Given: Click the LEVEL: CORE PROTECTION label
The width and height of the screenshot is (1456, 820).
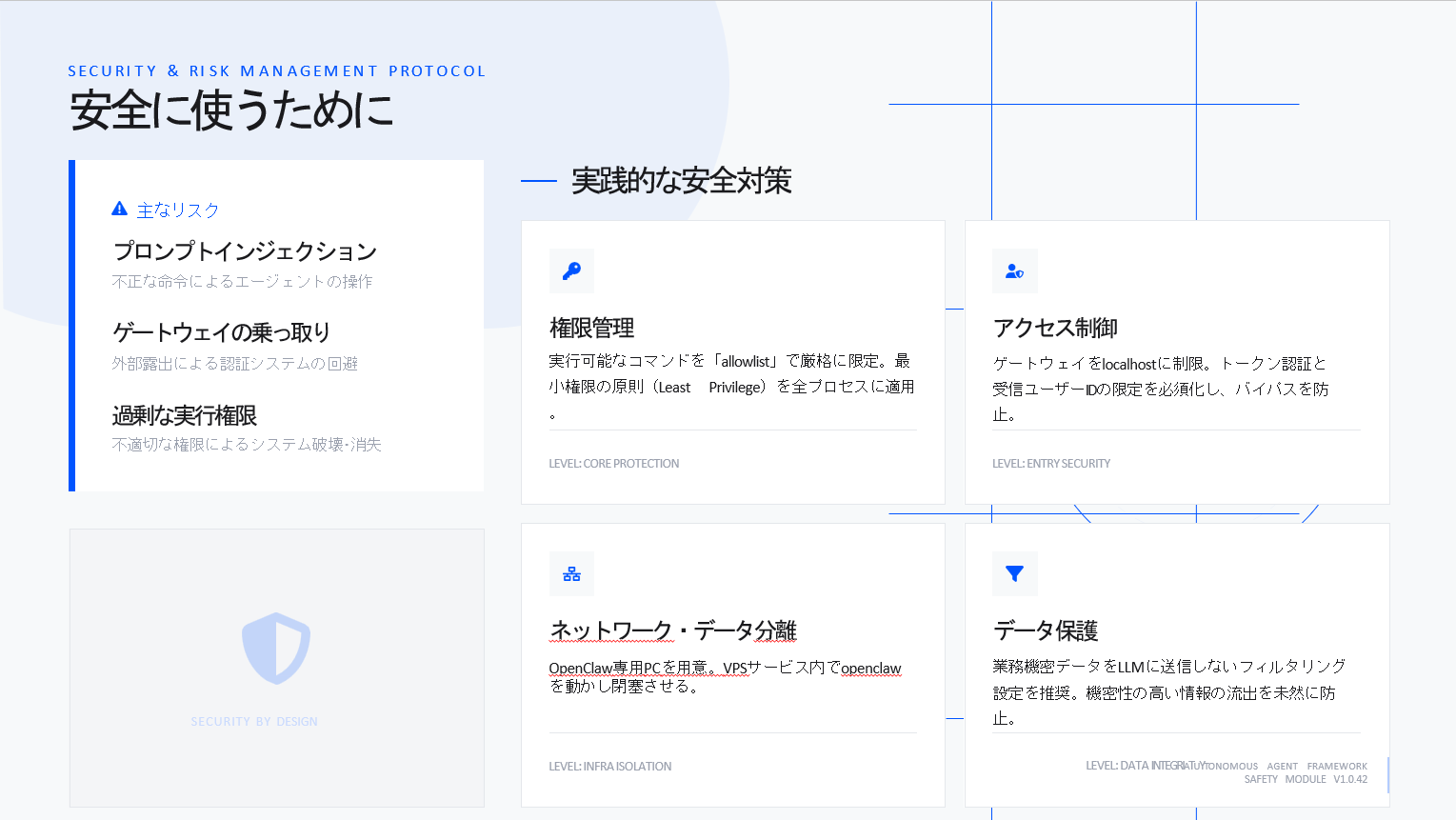Looking at the screenshot, I should click(x=614, y=464).
